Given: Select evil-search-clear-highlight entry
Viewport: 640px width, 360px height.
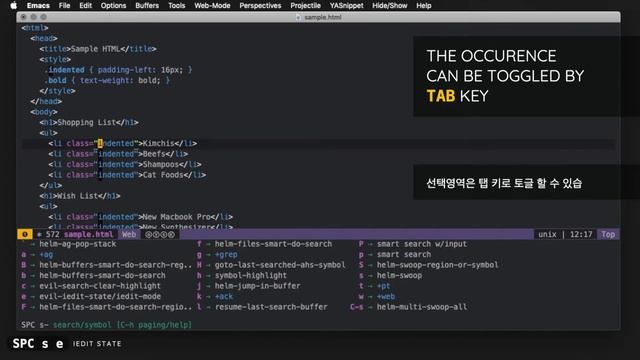Looking at the screenshot, I should [x=100, y=286].
